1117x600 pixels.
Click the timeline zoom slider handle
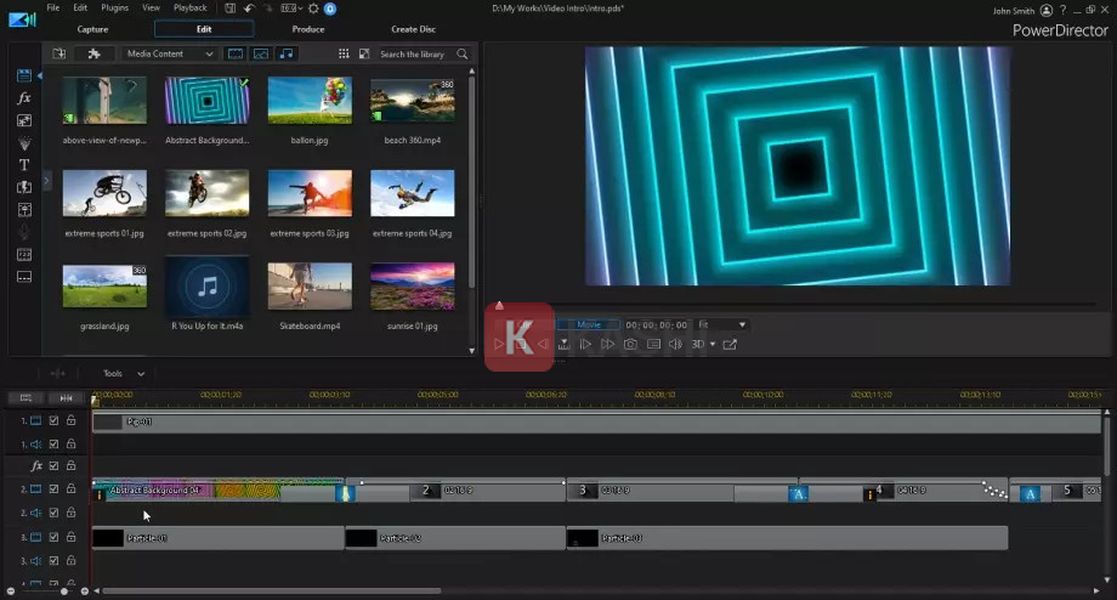[x=64, y=591]
